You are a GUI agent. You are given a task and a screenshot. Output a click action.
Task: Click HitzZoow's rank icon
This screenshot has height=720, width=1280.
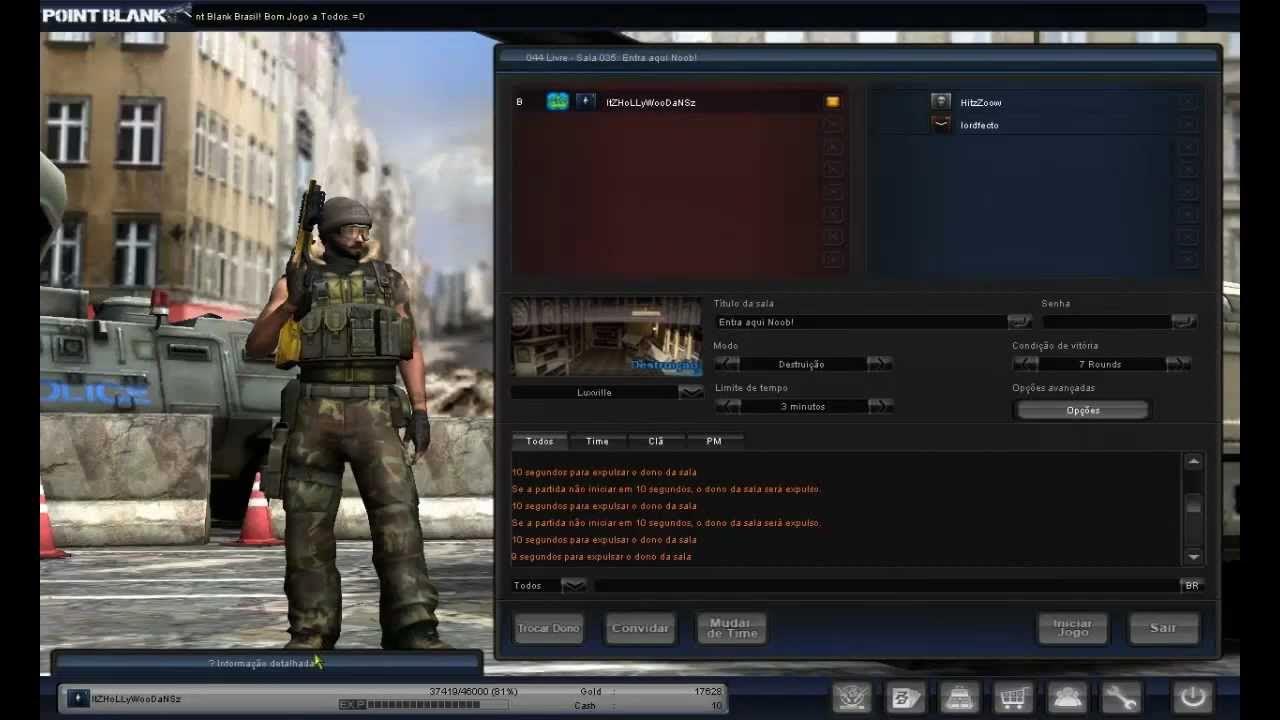point(941,102)
